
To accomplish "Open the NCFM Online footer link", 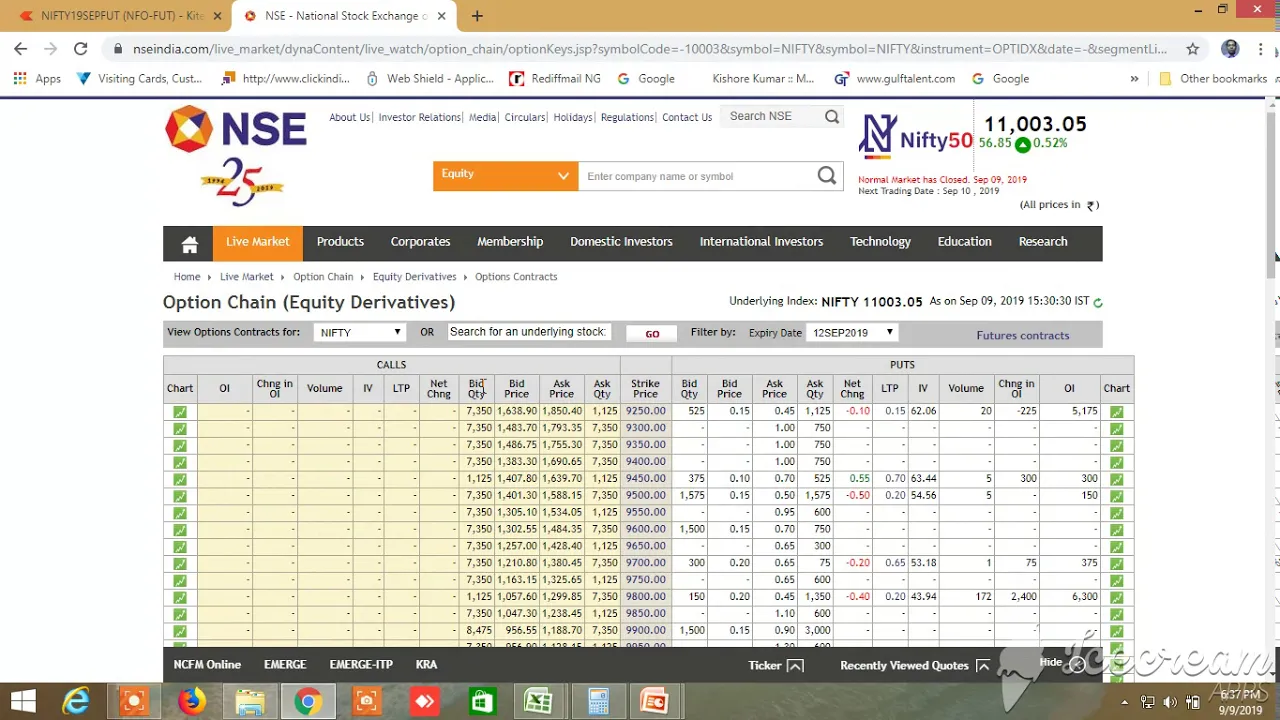I will [207, 665].
